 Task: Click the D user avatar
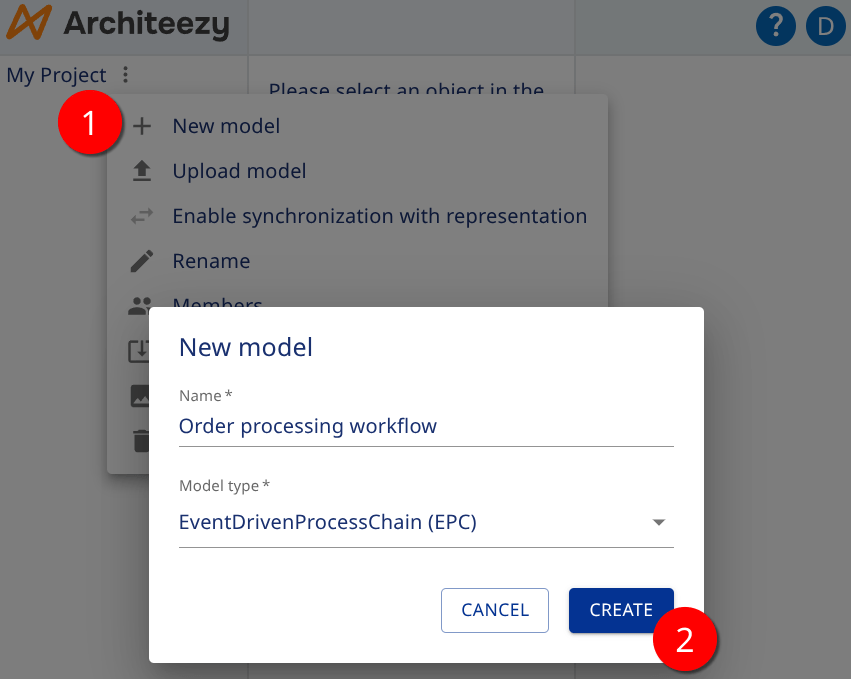(825, 26)
